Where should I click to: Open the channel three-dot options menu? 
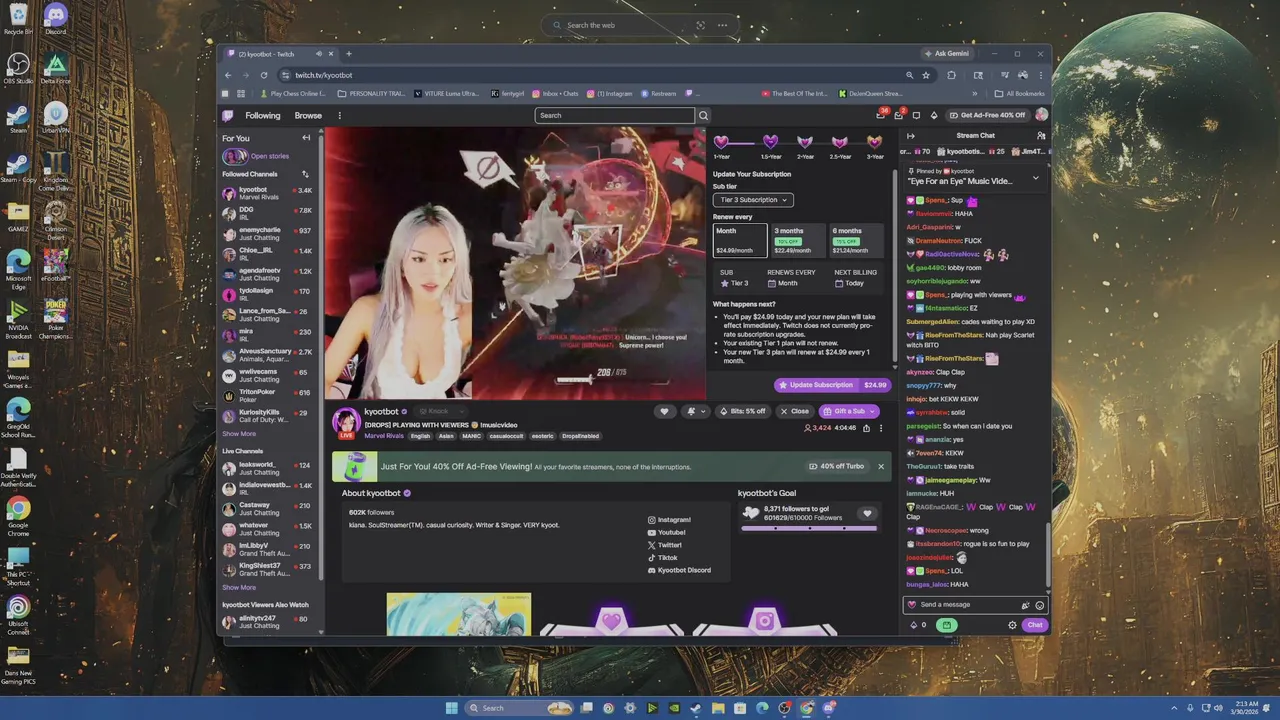click(x=881, y=428)
